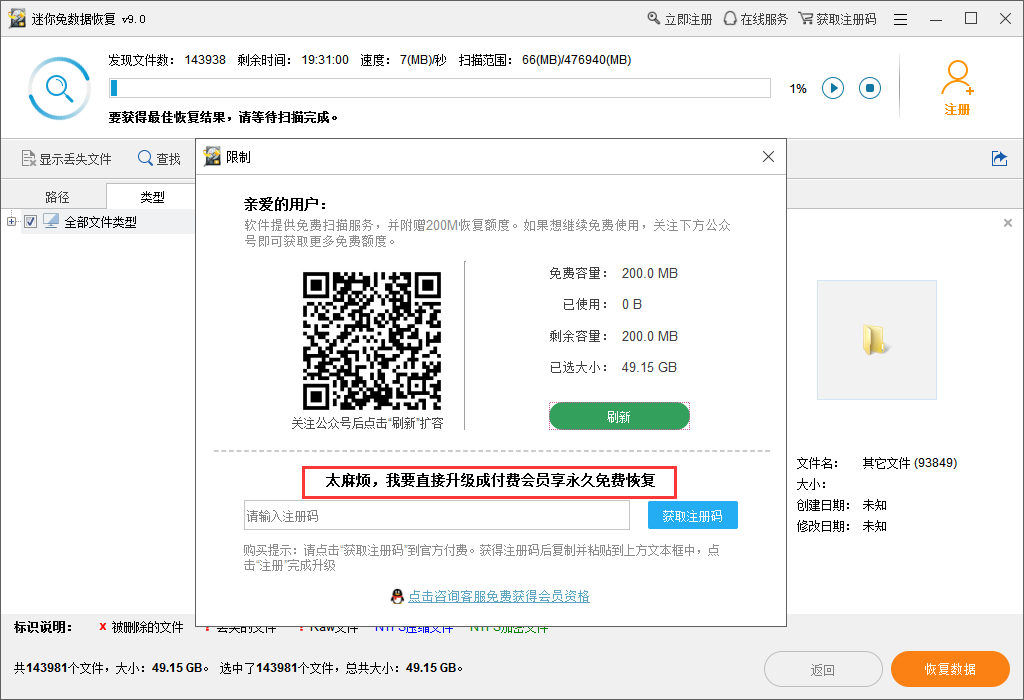Screen dimensions: 1024x700
Task: Click the export share icon at right
Action: click(999, 159)
